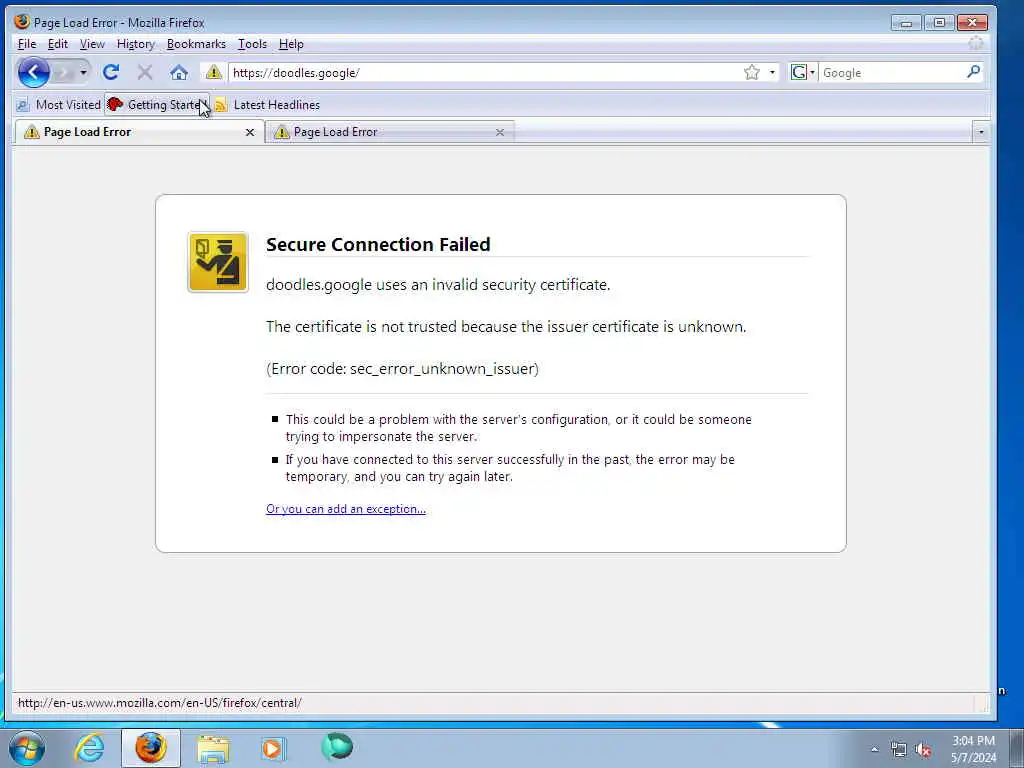
Task: Click the address bar with doodles.google URL
Action: 485,72
